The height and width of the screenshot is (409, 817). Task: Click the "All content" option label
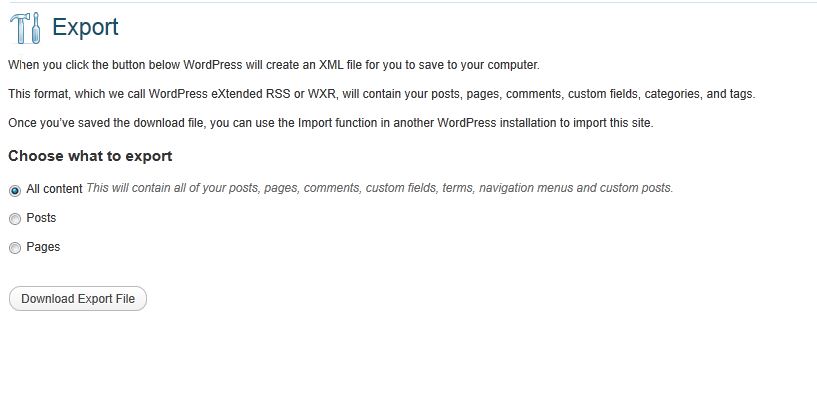click(54, 188)
